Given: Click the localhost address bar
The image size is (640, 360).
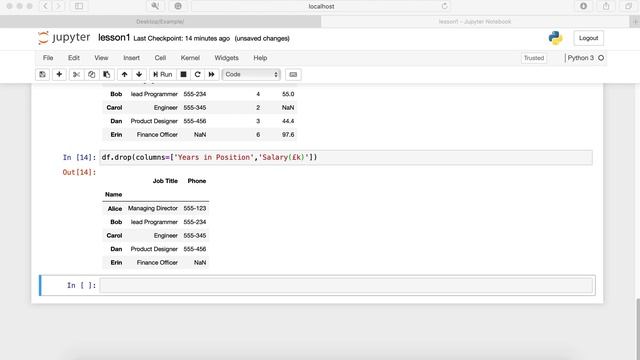Looking at the screenshot, I should [x=321, y=6].
